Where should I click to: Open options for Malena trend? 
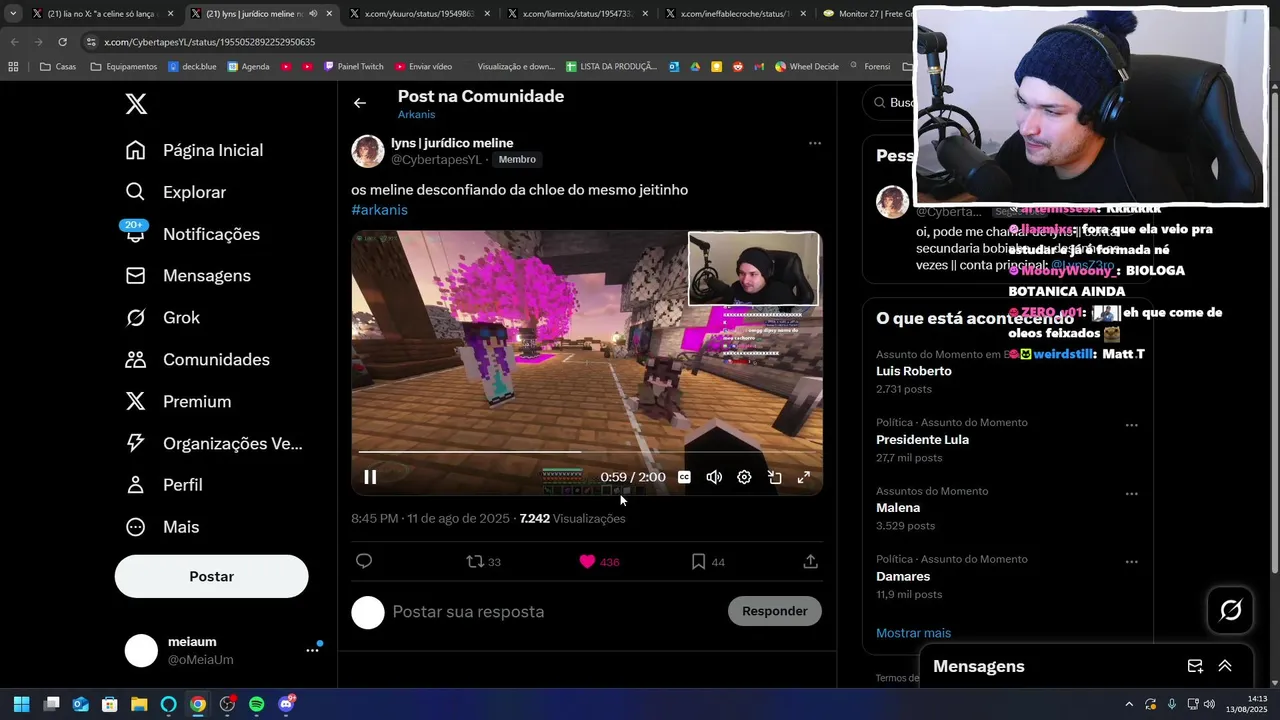pos(1132,494)
